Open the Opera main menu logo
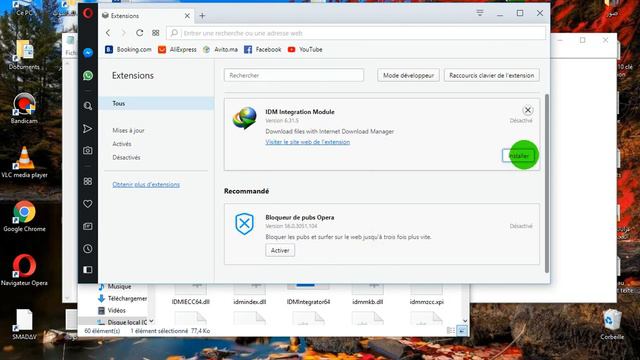 pos(88,13)
